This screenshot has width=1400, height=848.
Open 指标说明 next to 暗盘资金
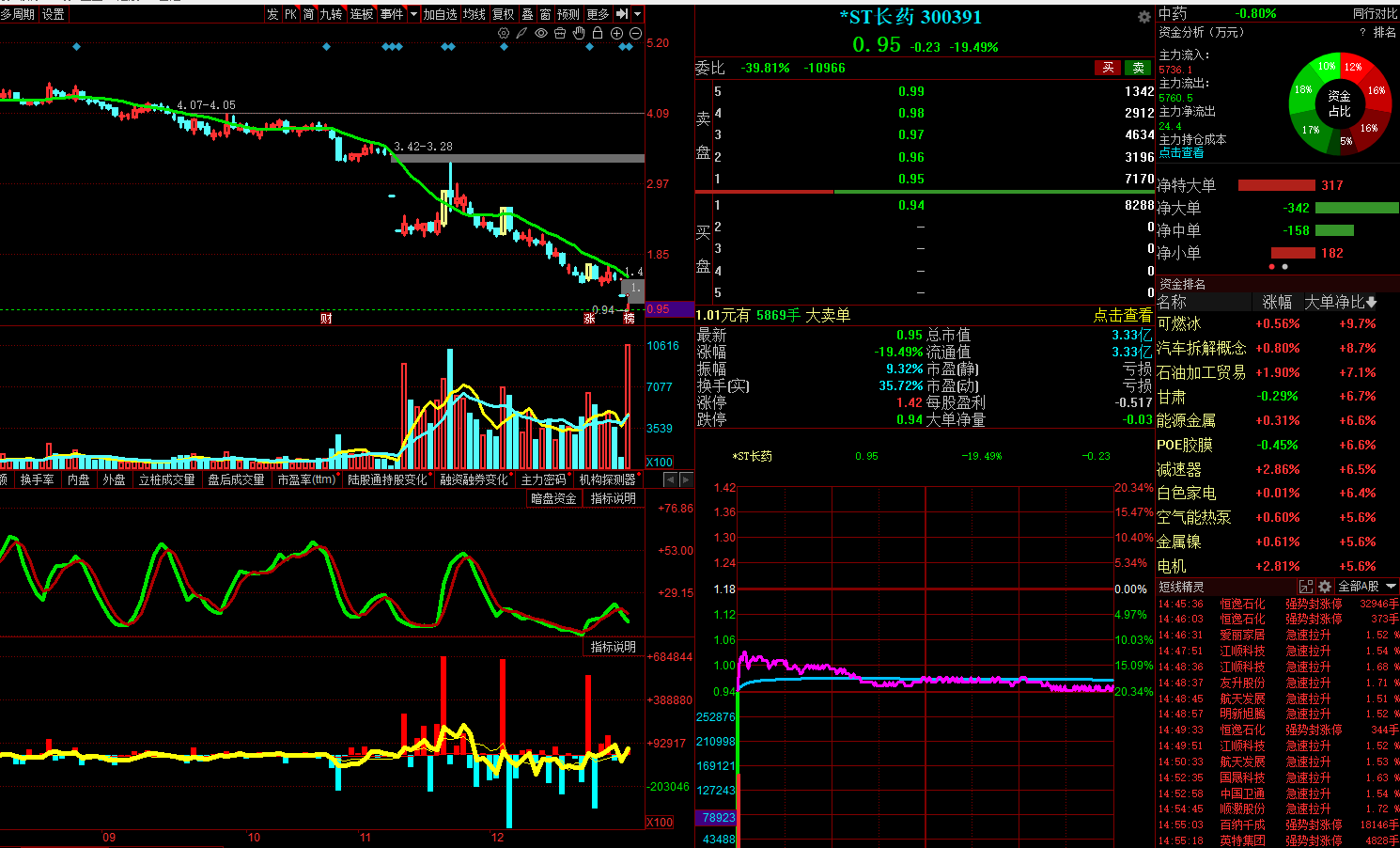(614, 498)
